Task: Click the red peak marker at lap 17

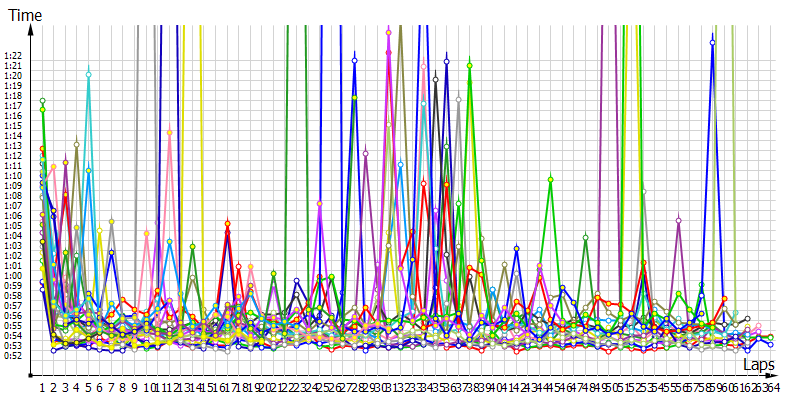Action: pos(228,224)
